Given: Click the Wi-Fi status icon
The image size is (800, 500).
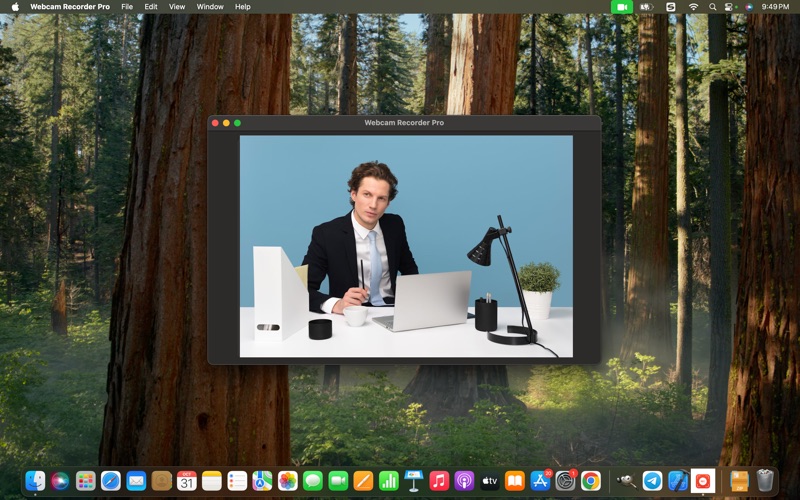Looking at the screenshot, I should pyautogui.click(x=693, y=7).
